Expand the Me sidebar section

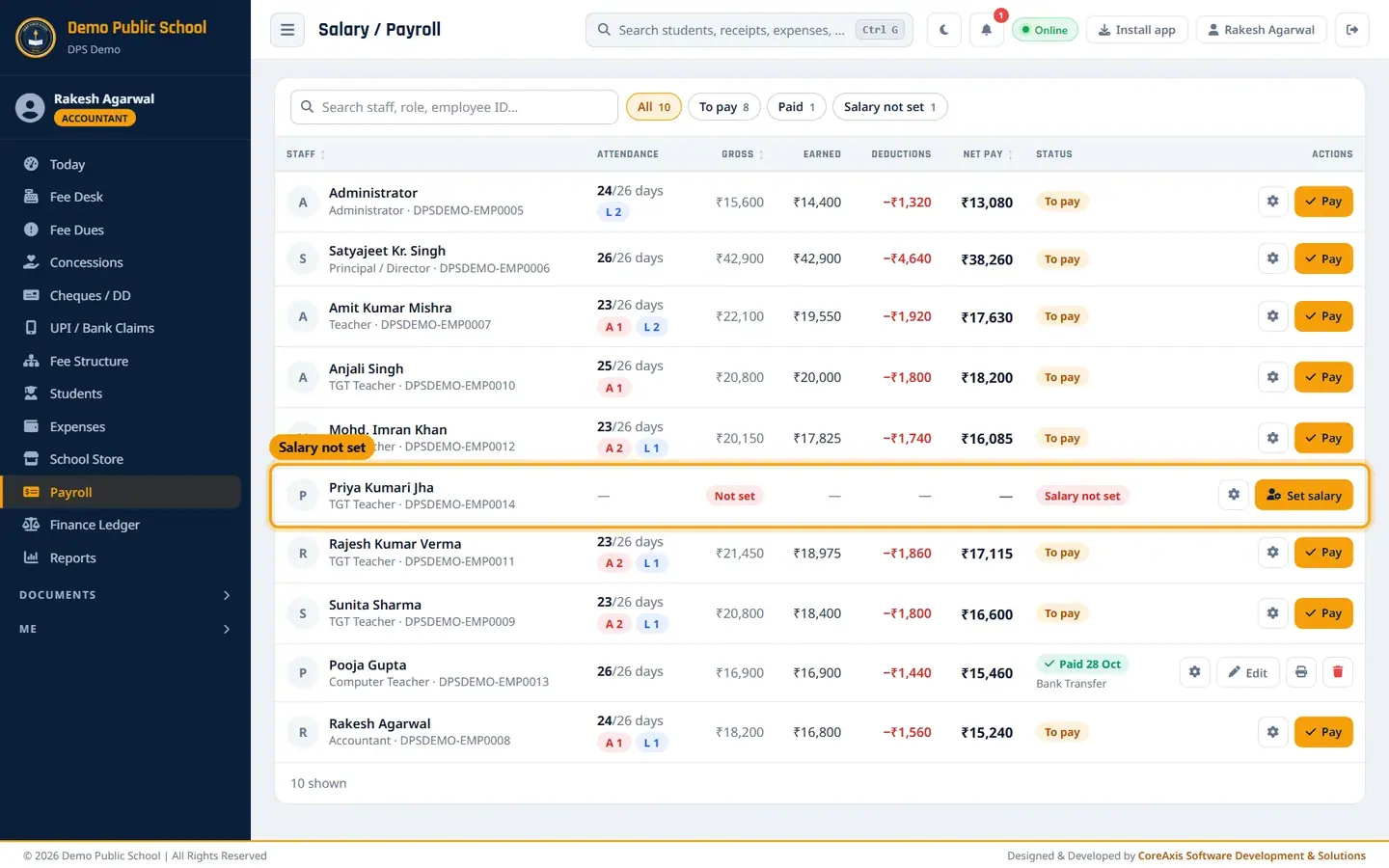125,629
